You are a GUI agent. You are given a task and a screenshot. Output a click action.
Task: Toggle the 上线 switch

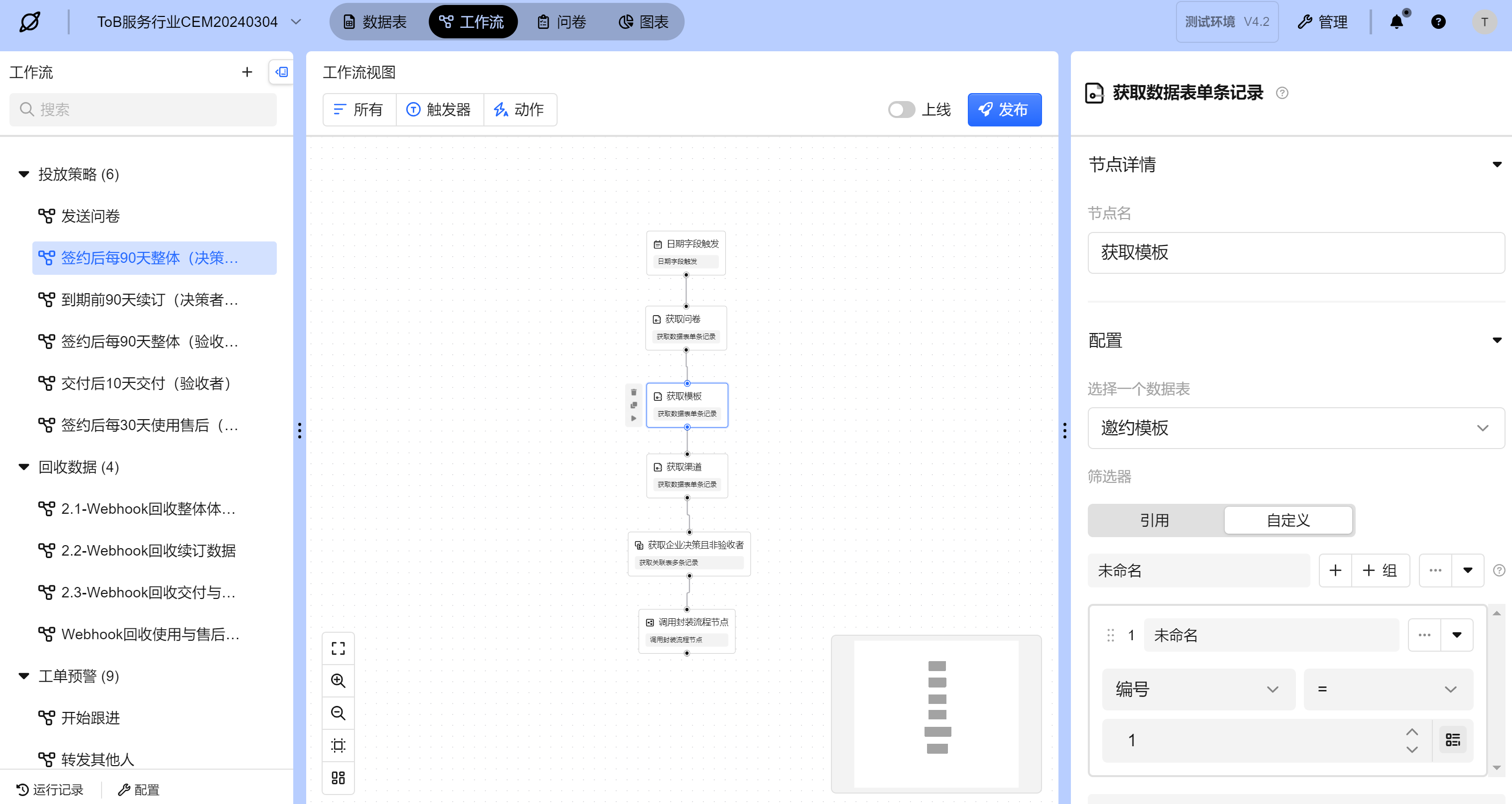tap(901, 110)
